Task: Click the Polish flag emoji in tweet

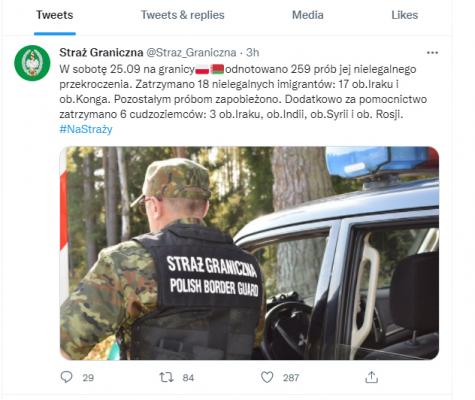Action: point(202,69)
